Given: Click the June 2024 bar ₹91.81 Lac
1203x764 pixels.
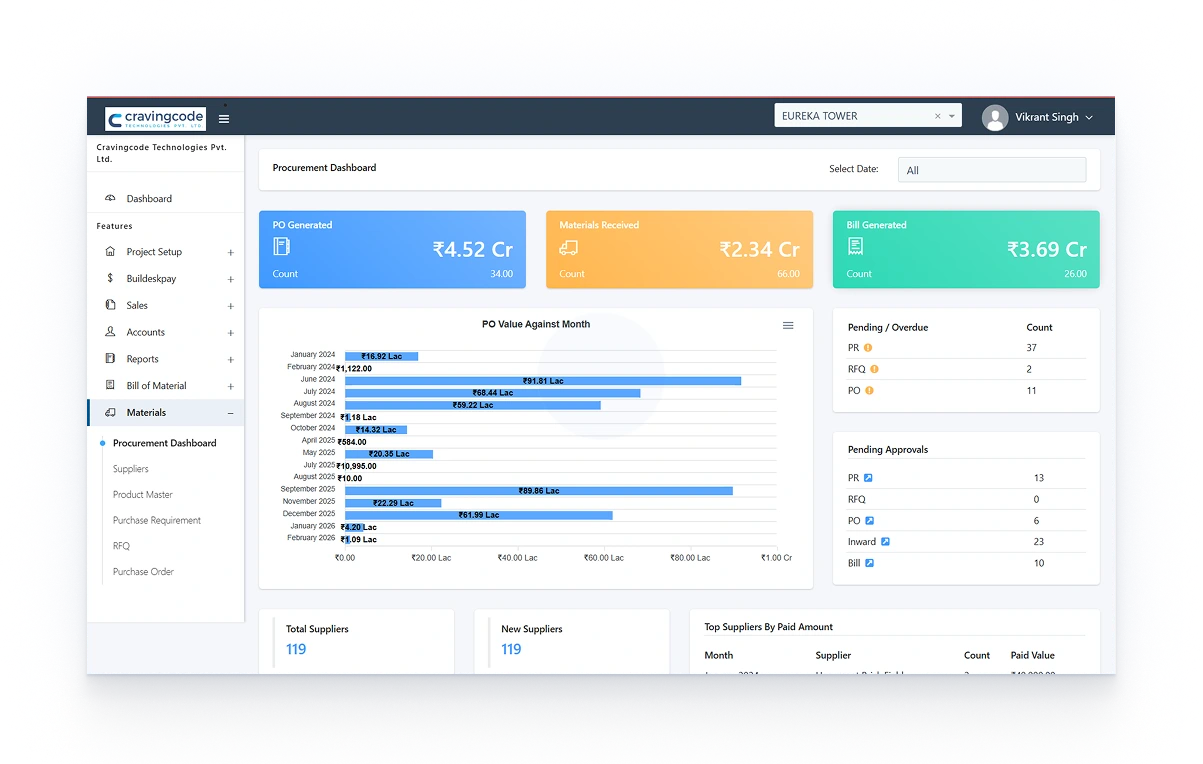Looking at the screenshot, I should 543,381.
